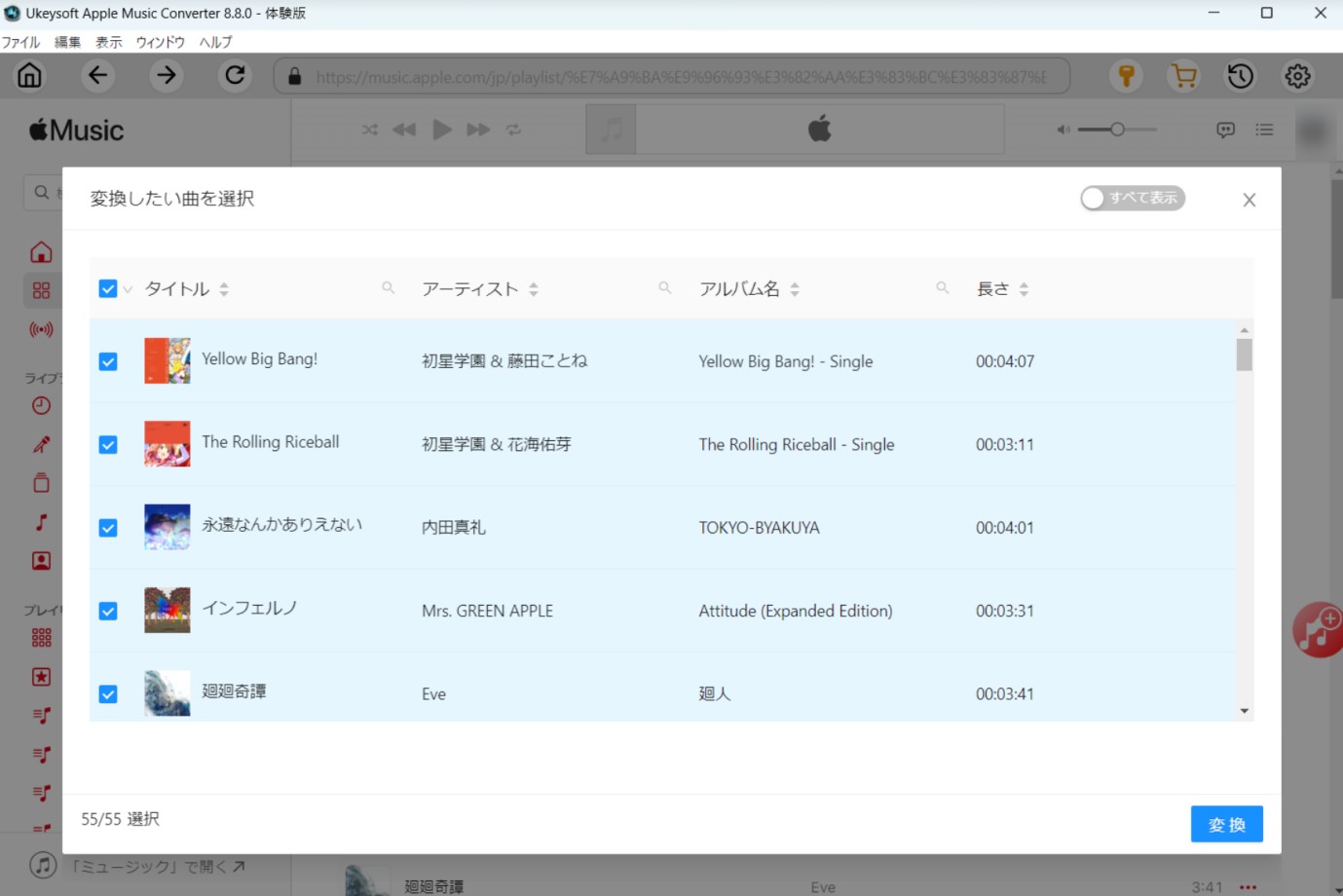Uncheck The Rolling Riceball row checkbox

tap(108, 444)
